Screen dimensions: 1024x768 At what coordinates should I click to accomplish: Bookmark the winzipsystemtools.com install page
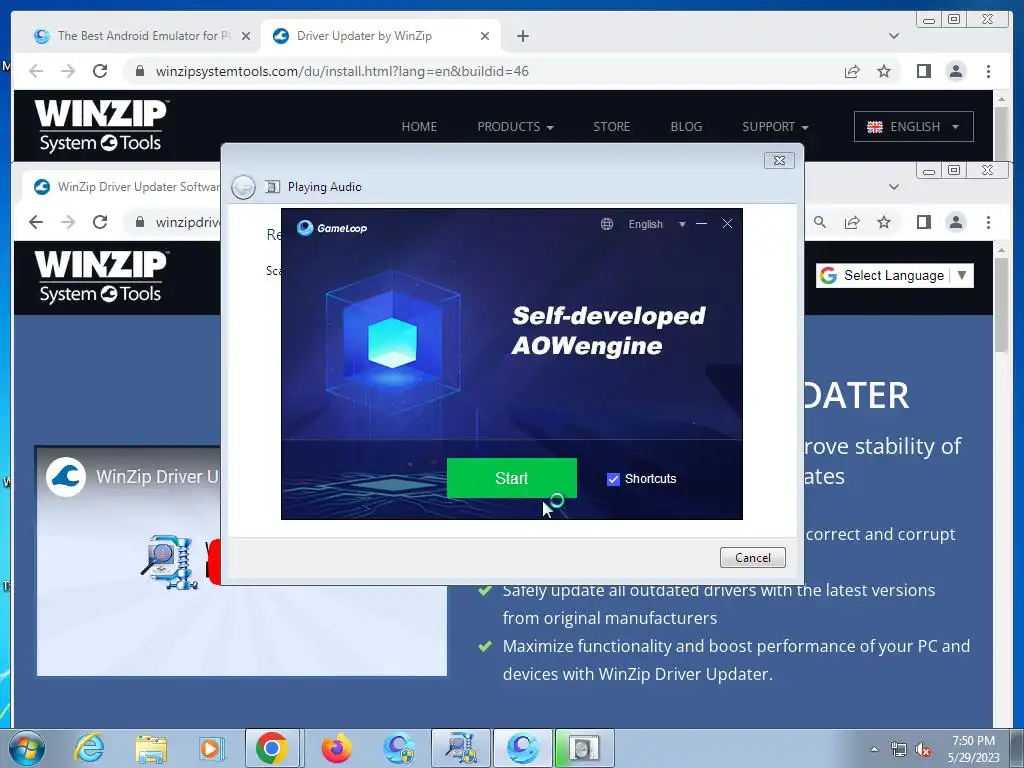pyautogui.click(x=884, y=71)
